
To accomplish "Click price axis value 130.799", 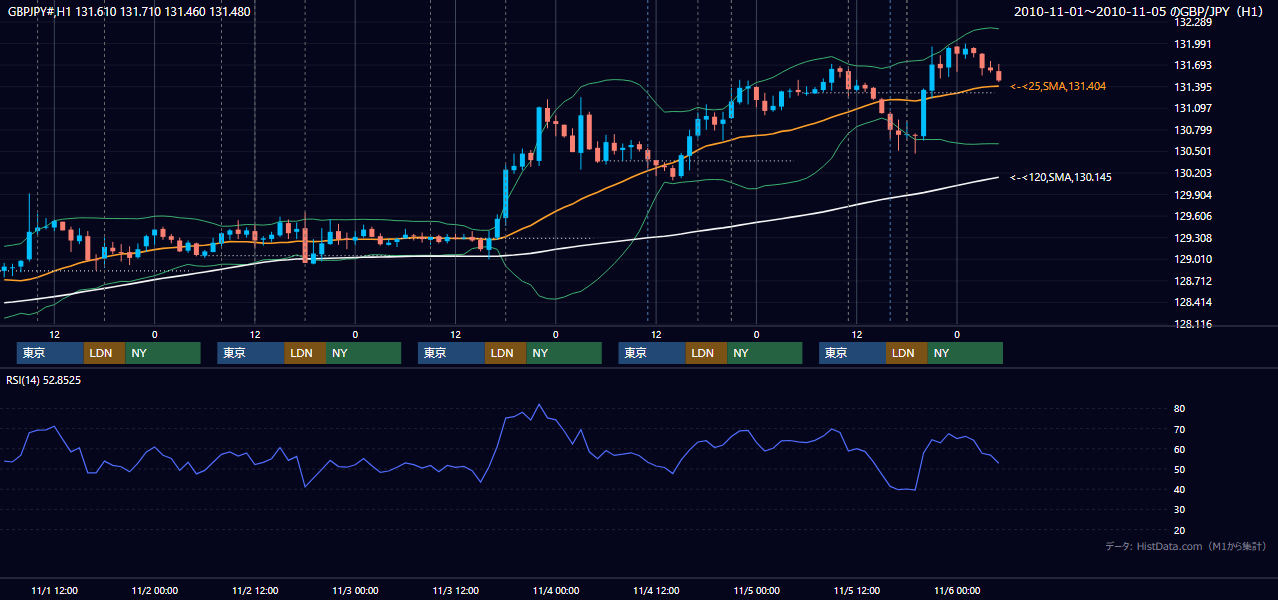I will (1192, 130).
